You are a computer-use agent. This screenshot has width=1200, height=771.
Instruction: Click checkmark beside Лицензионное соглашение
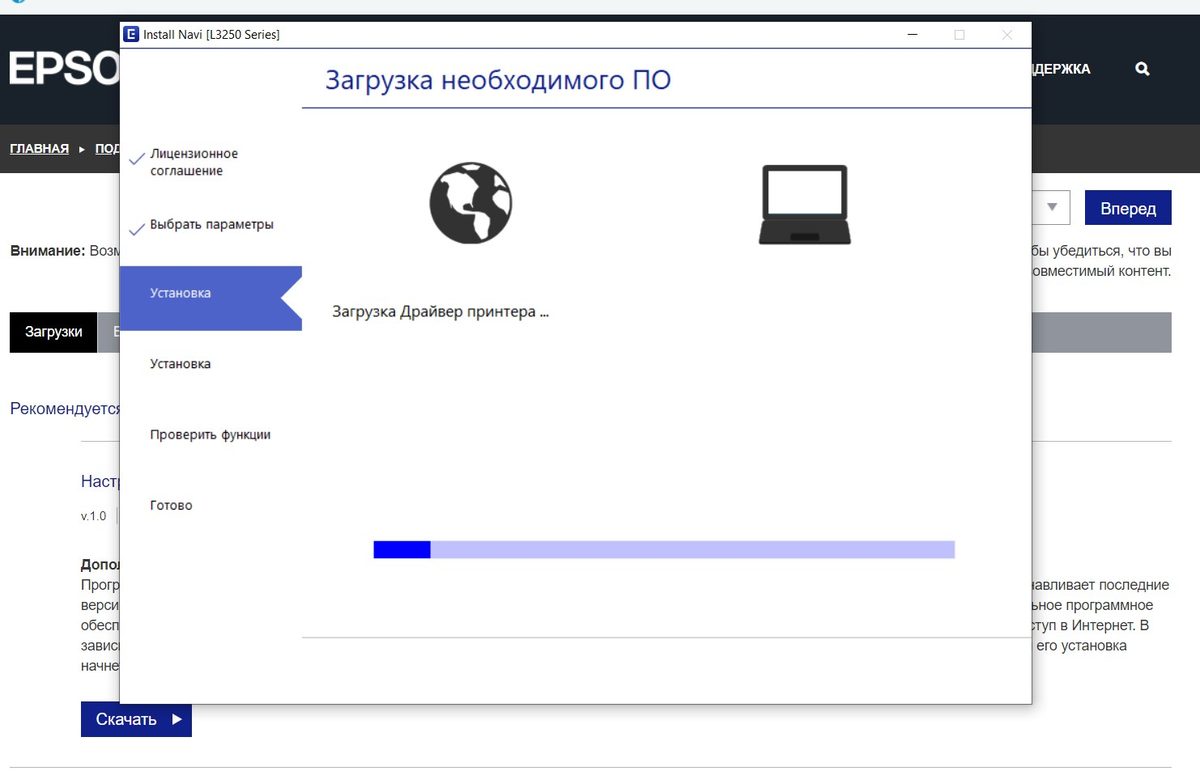point(137,160)
